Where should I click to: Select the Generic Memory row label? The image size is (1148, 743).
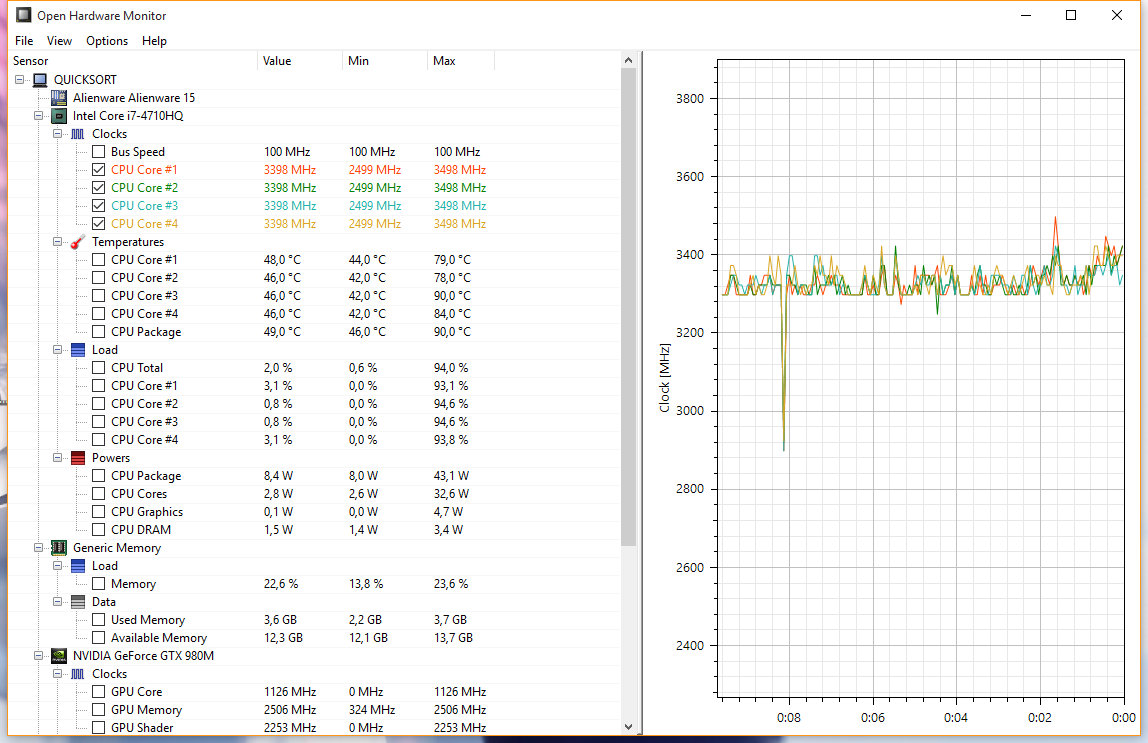[117, 548]
